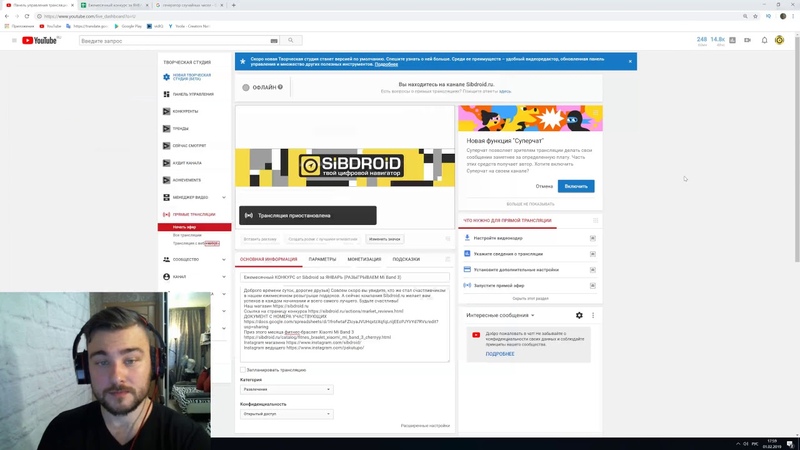The image size is (800, 450).
Task: Switch to Подсказки tab
Action: click(x=406, y=260)
